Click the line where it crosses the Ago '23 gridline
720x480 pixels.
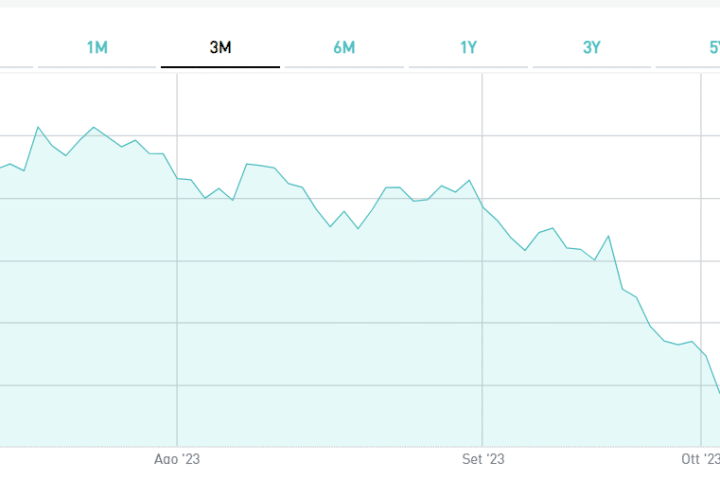click(177, 178)
